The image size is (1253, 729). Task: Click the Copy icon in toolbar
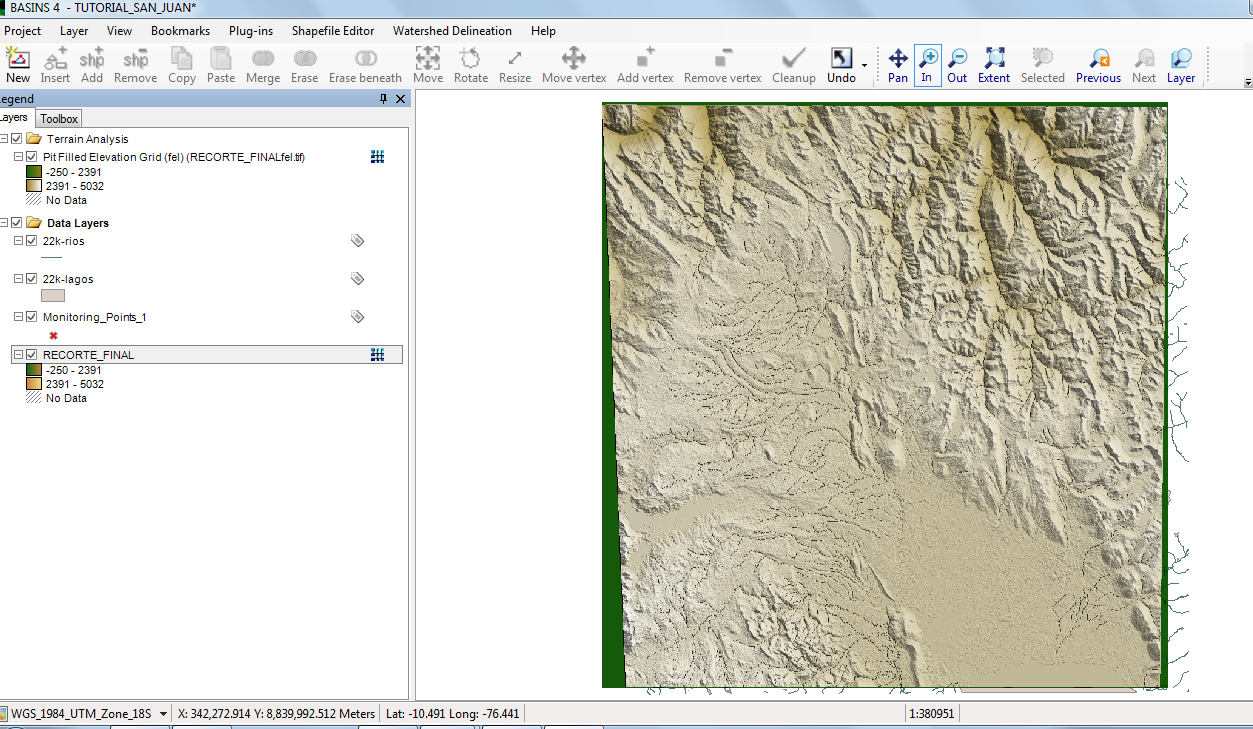[x=182, y=59]
